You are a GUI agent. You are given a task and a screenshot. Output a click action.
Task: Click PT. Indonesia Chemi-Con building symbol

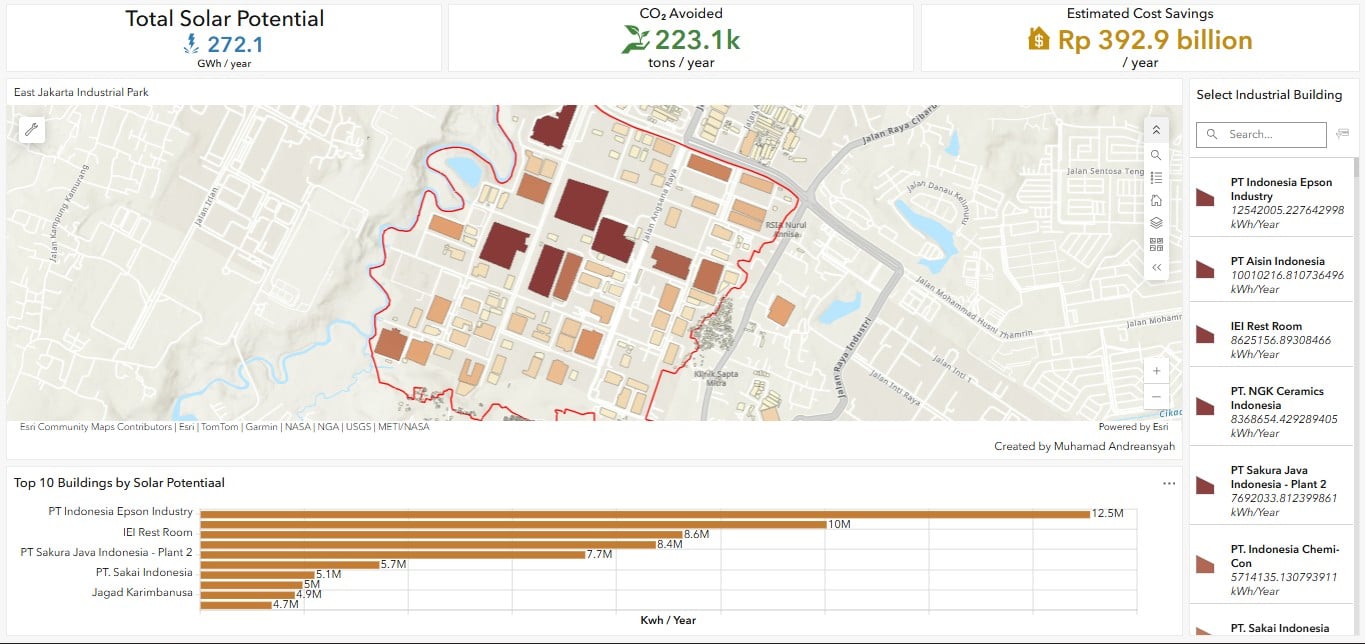(x=1205, y=564)
